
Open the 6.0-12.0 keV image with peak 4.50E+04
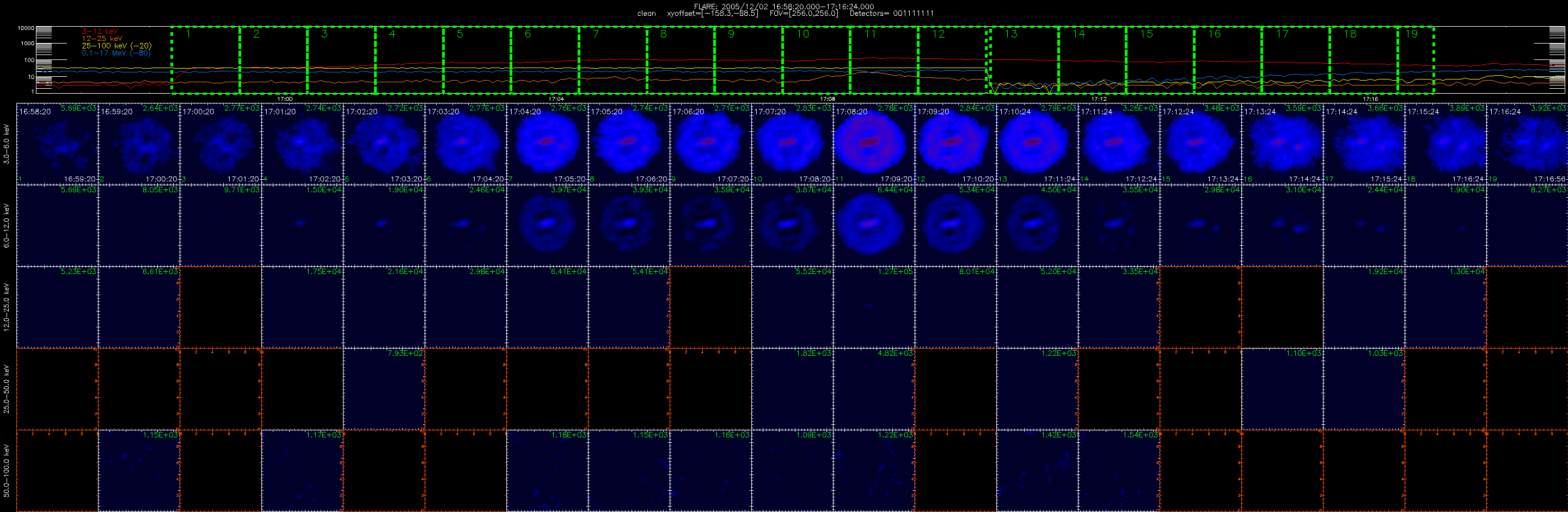[x=1037, y=225]
